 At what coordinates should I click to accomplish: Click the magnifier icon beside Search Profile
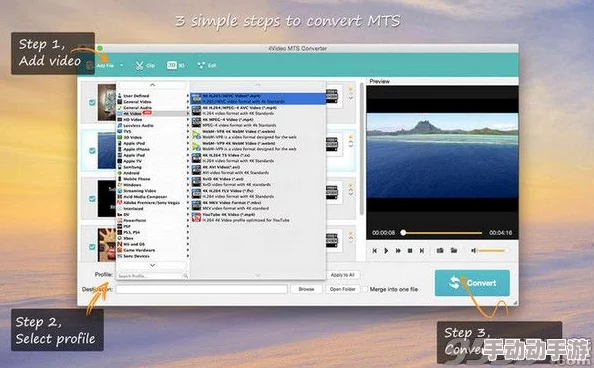[x=185, y=276]
